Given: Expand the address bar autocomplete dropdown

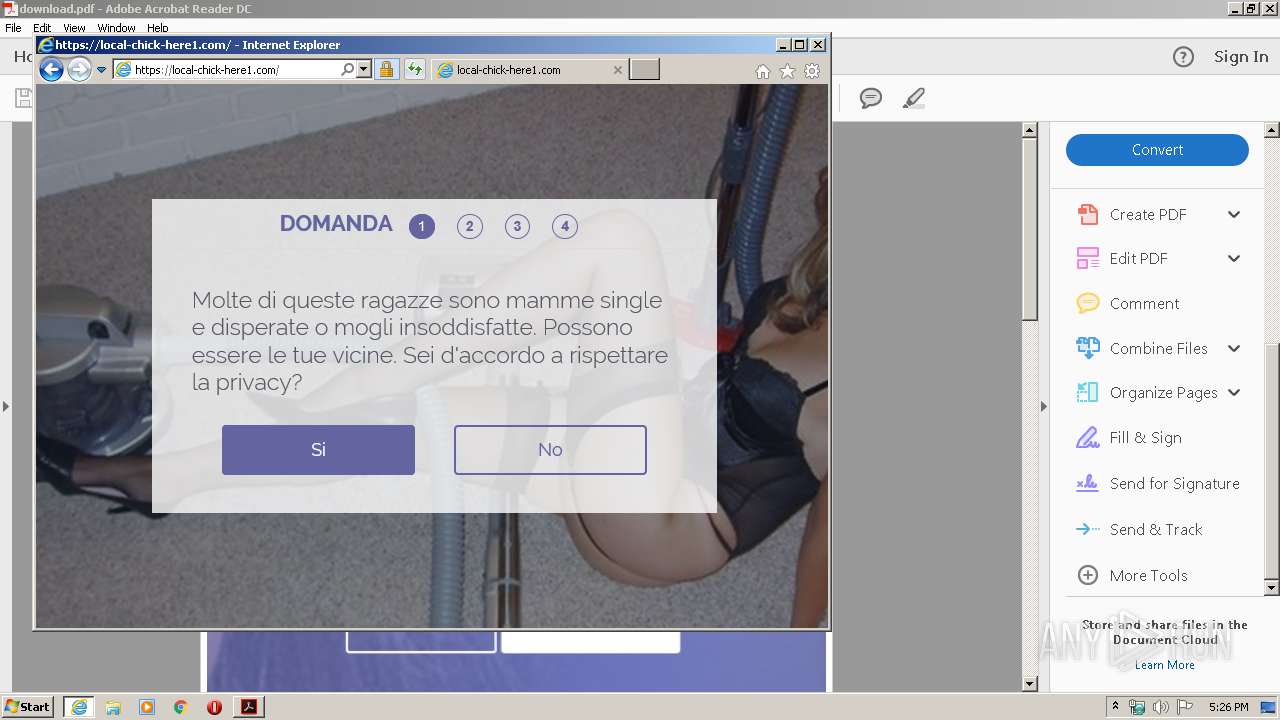Looking at the screenshot, I should pyautogui.click(x=363, y=70).
